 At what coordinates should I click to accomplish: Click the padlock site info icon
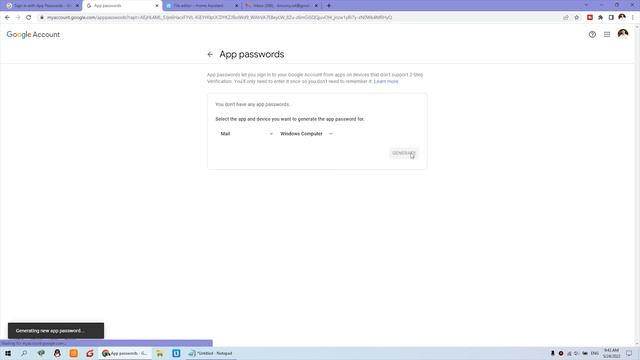(42, 18)
